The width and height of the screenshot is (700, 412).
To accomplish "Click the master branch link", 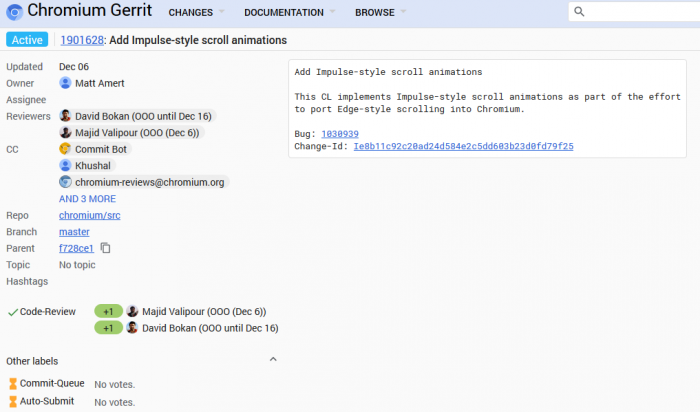I will (74, 232).
